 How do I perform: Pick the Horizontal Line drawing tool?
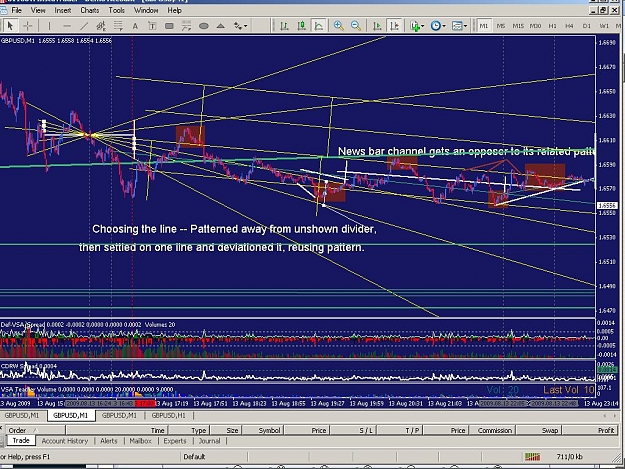pyautogui.click(x=67, y=26)
